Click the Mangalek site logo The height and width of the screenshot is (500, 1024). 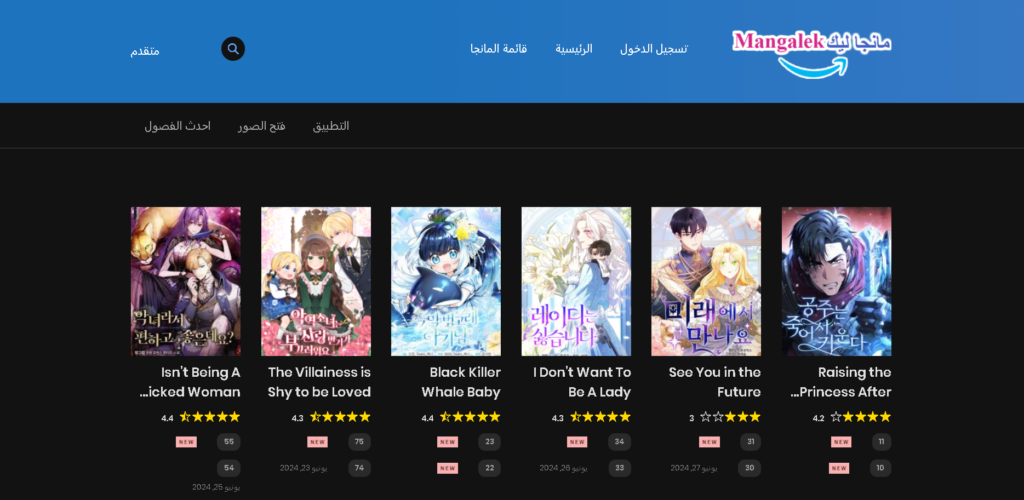pos(812,53)
